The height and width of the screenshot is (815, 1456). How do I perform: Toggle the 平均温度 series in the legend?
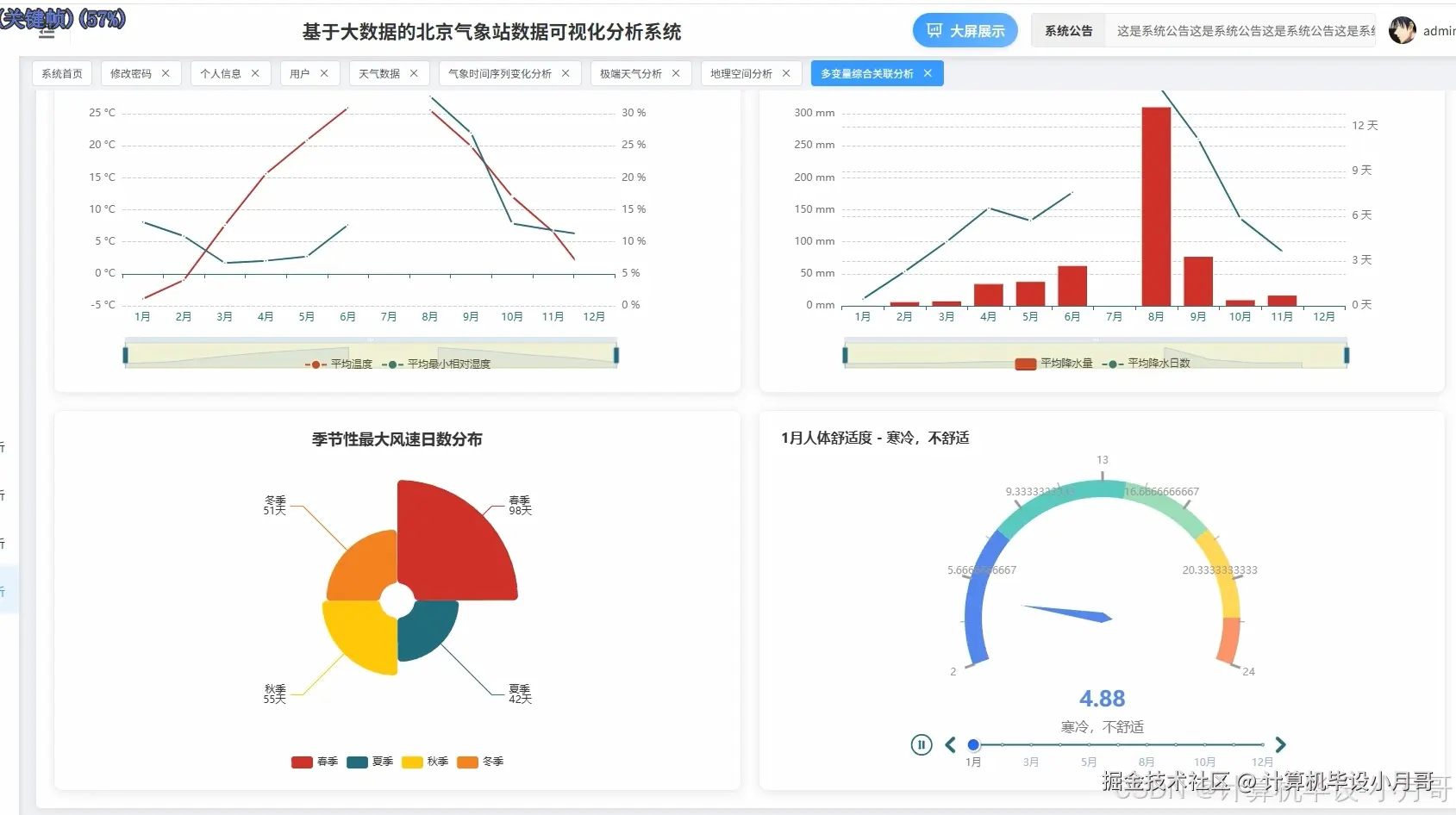339,364
